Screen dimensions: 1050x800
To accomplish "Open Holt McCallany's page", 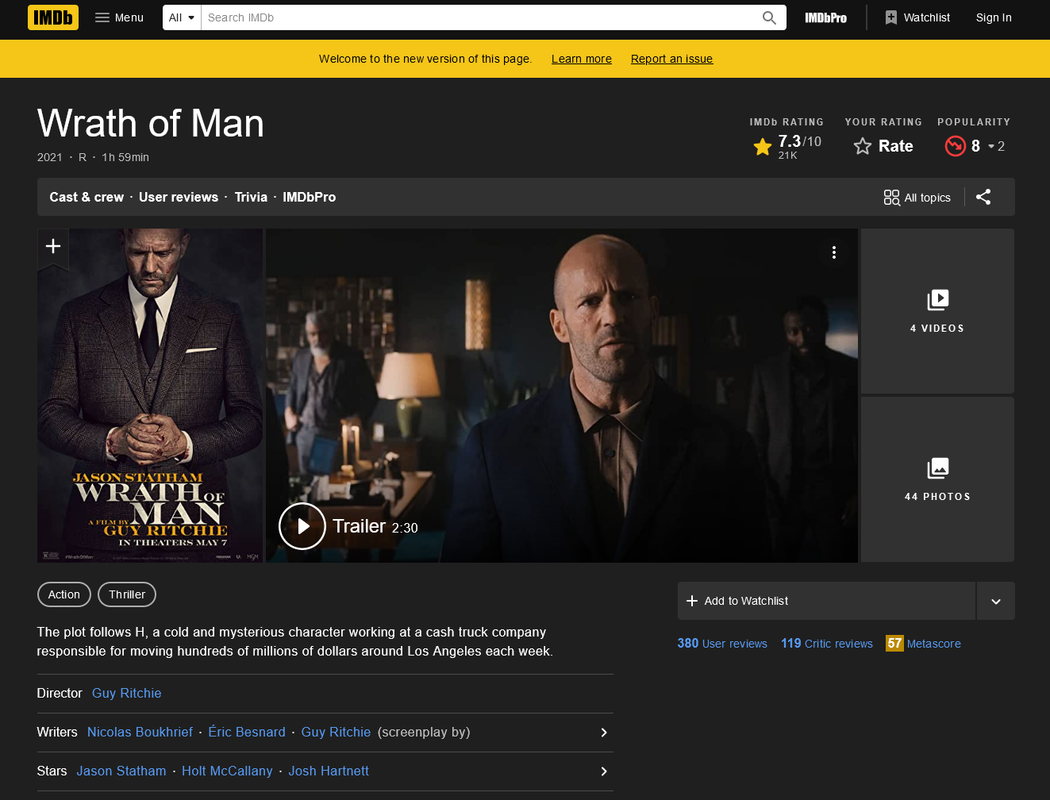I will tap(227, 771).
